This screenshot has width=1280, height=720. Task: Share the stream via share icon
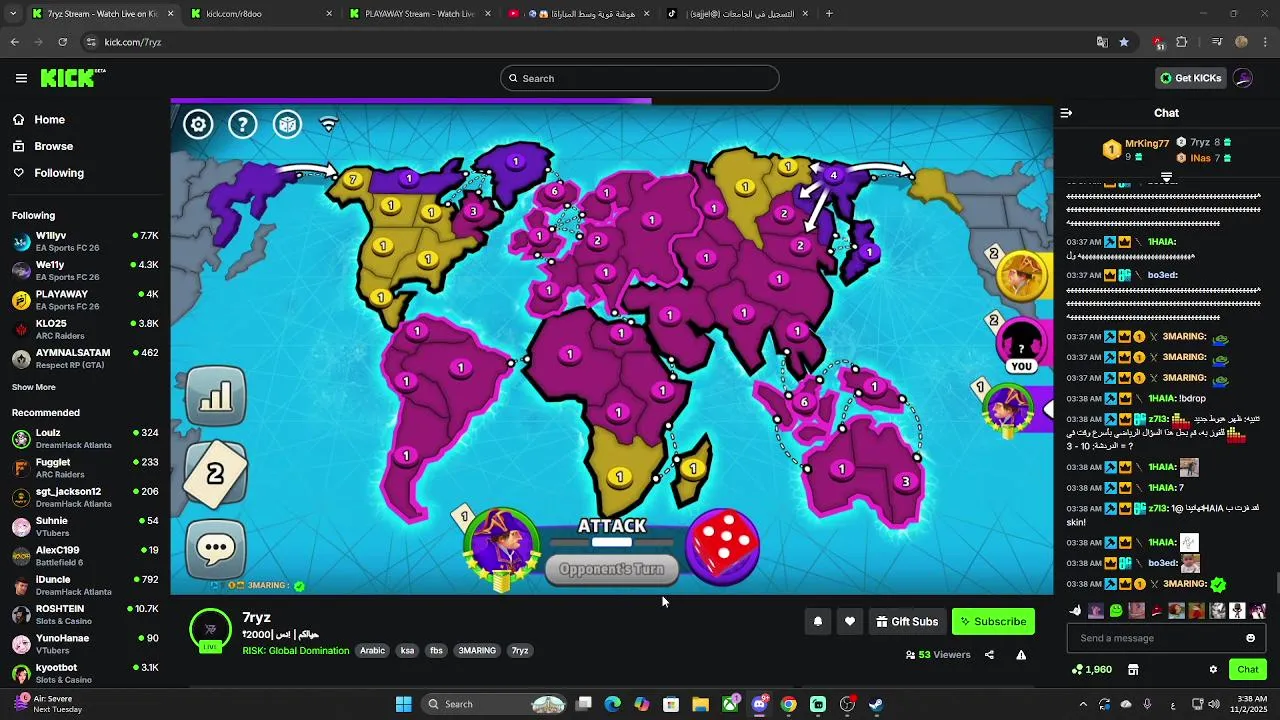[989, 655]
